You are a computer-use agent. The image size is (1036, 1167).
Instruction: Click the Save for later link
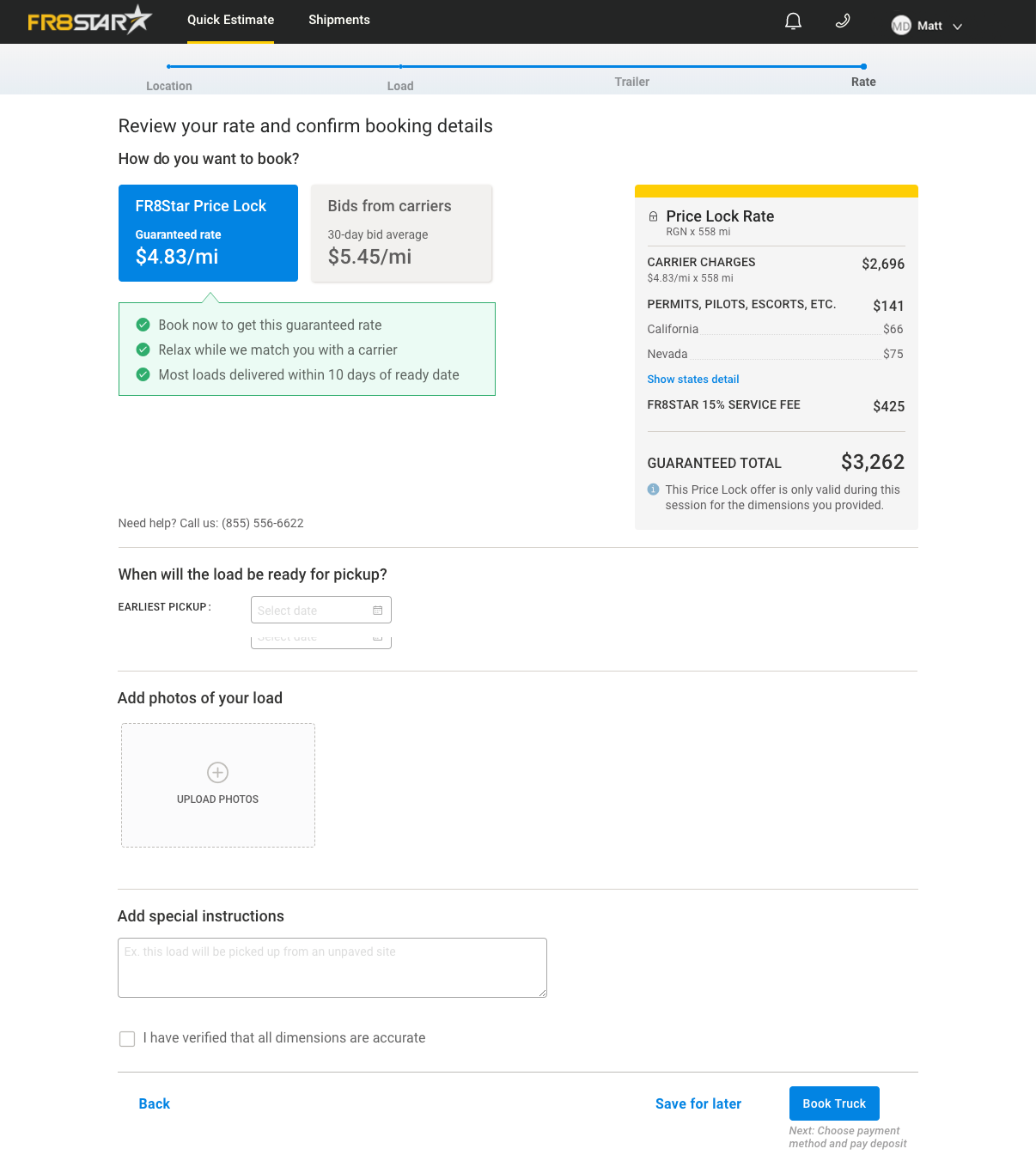698,1103
